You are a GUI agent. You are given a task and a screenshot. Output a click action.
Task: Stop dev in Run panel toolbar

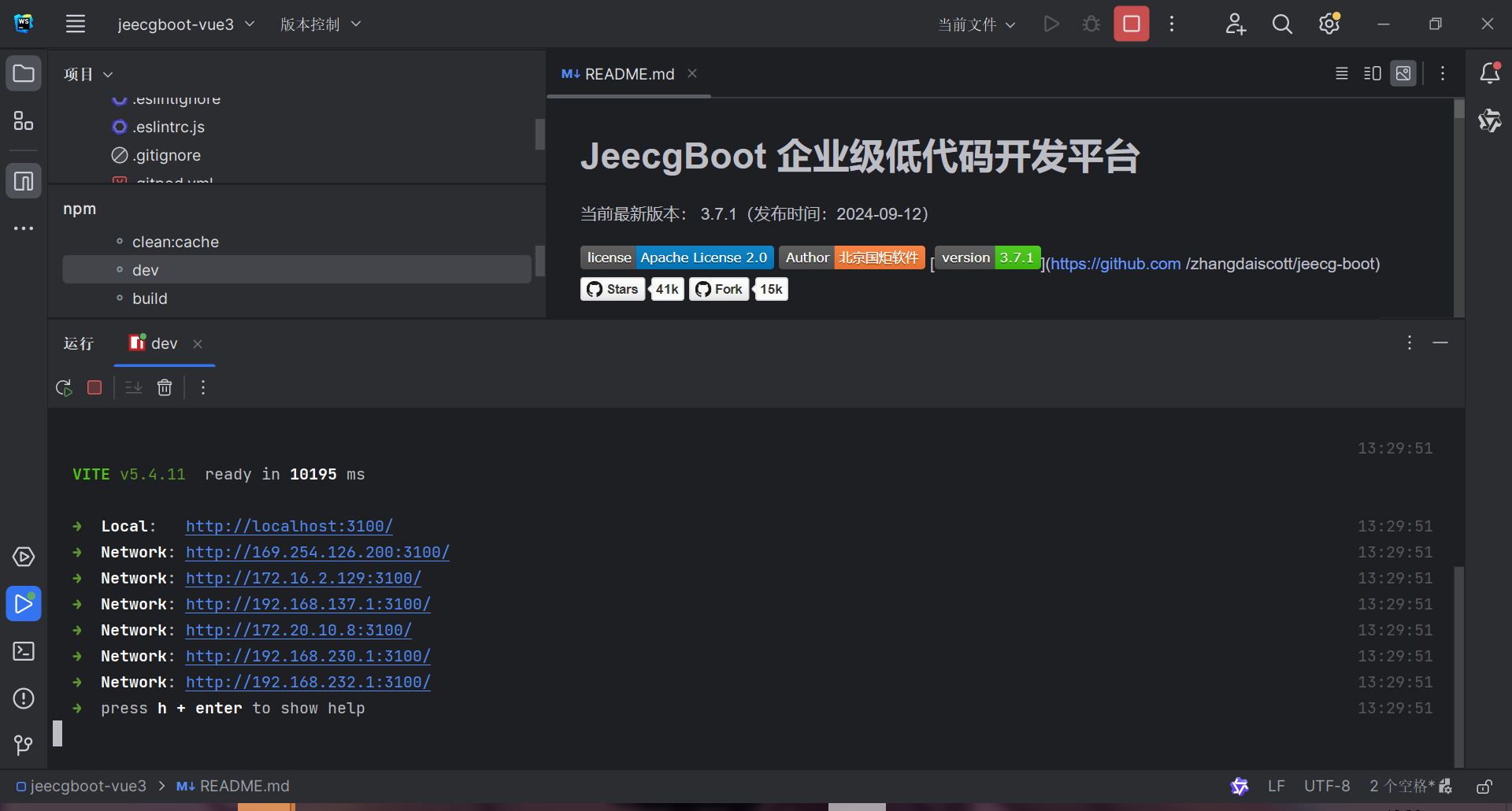(x=94, y=387)
